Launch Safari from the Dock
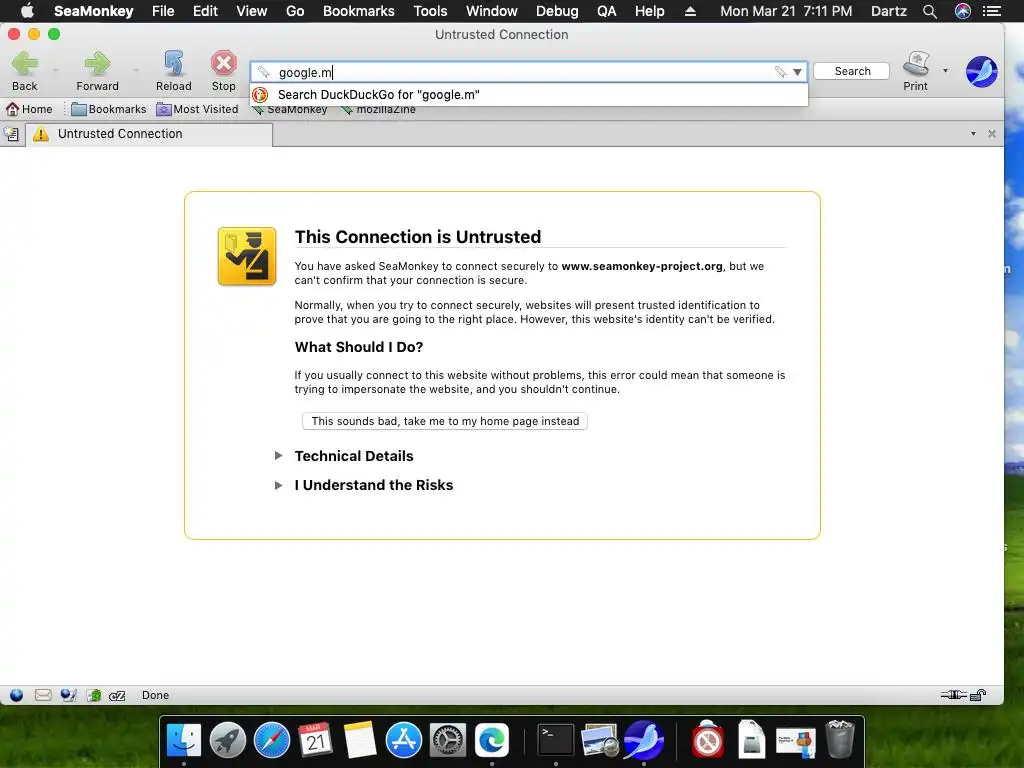Screen dimensions: 1024x768 coord(272,740)
